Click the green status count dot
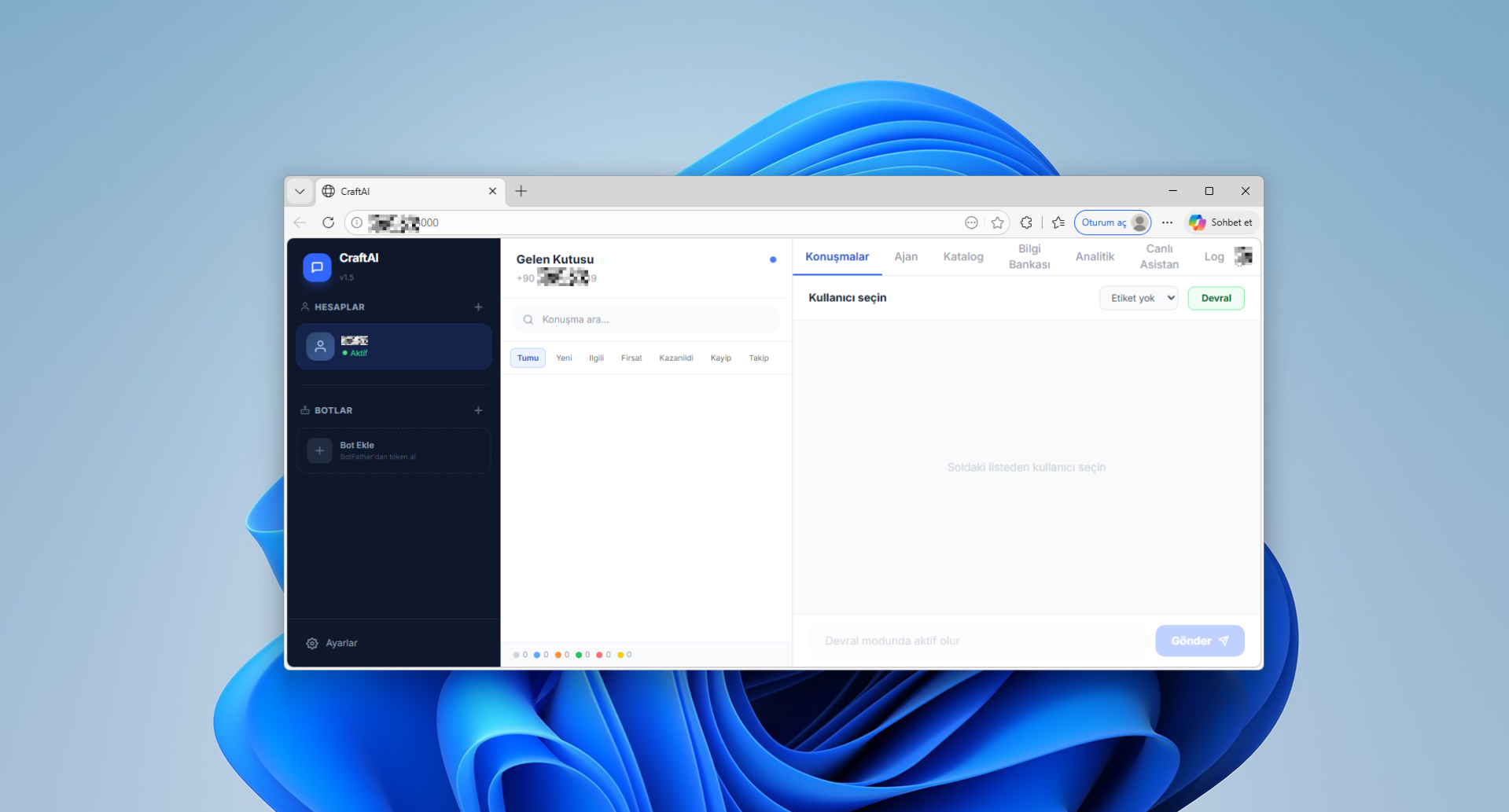 point(579,655)
